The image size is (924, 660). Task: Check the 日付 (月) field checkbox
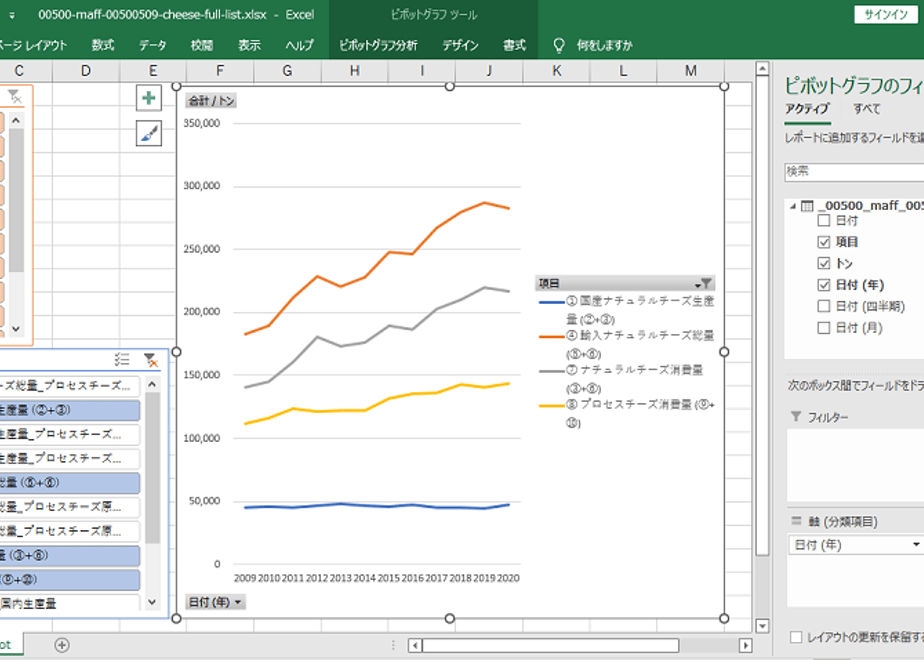824,328
